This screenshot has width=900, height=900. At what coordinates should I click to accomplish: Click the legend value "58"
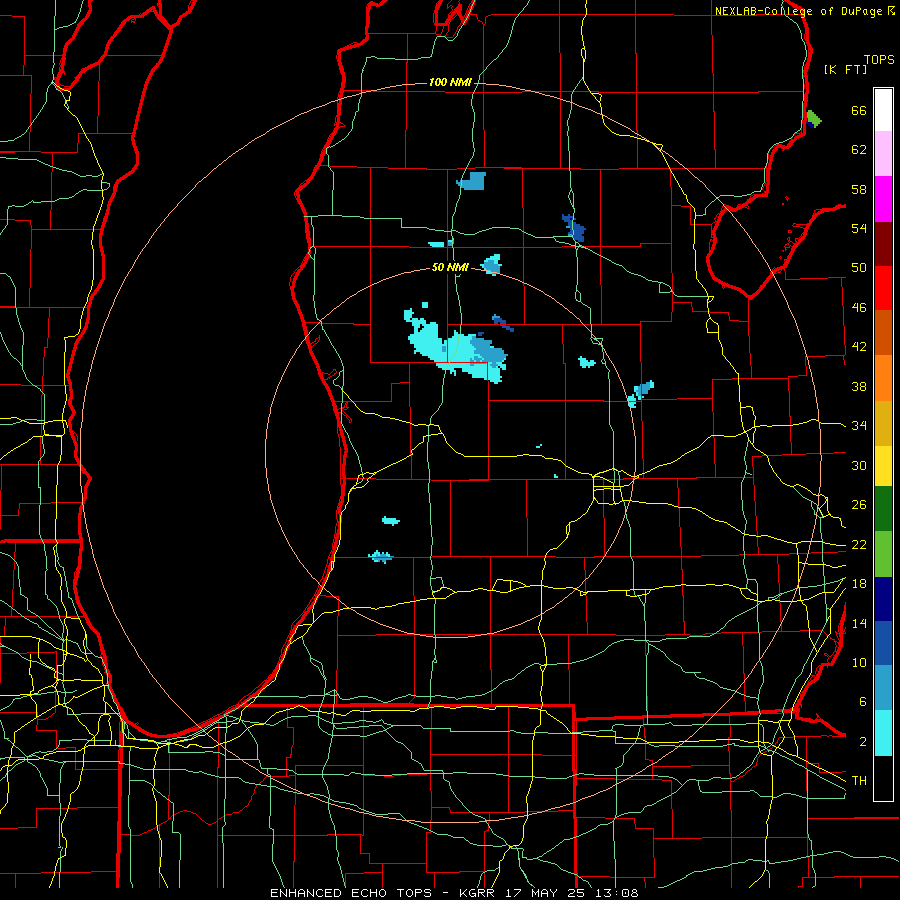pos(859,189)
